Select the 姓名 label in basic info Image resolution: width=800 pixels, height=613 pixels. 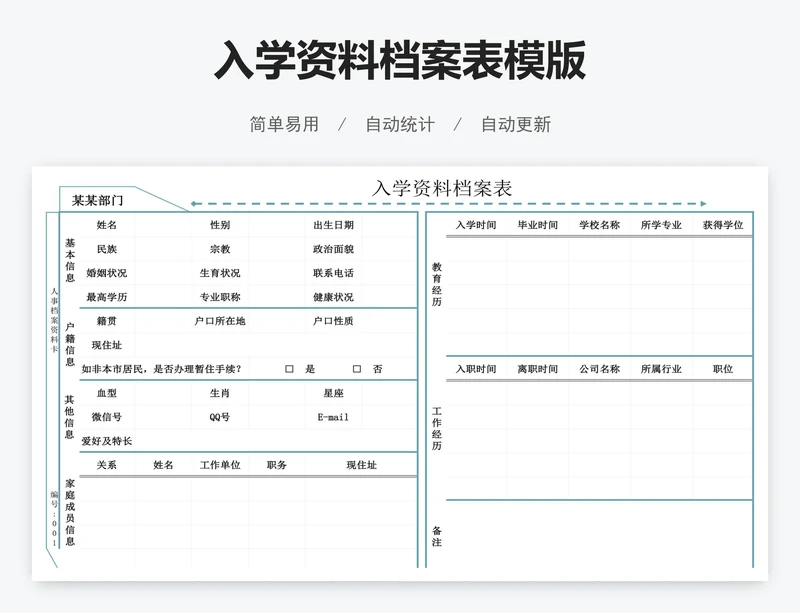click(107, 225)
